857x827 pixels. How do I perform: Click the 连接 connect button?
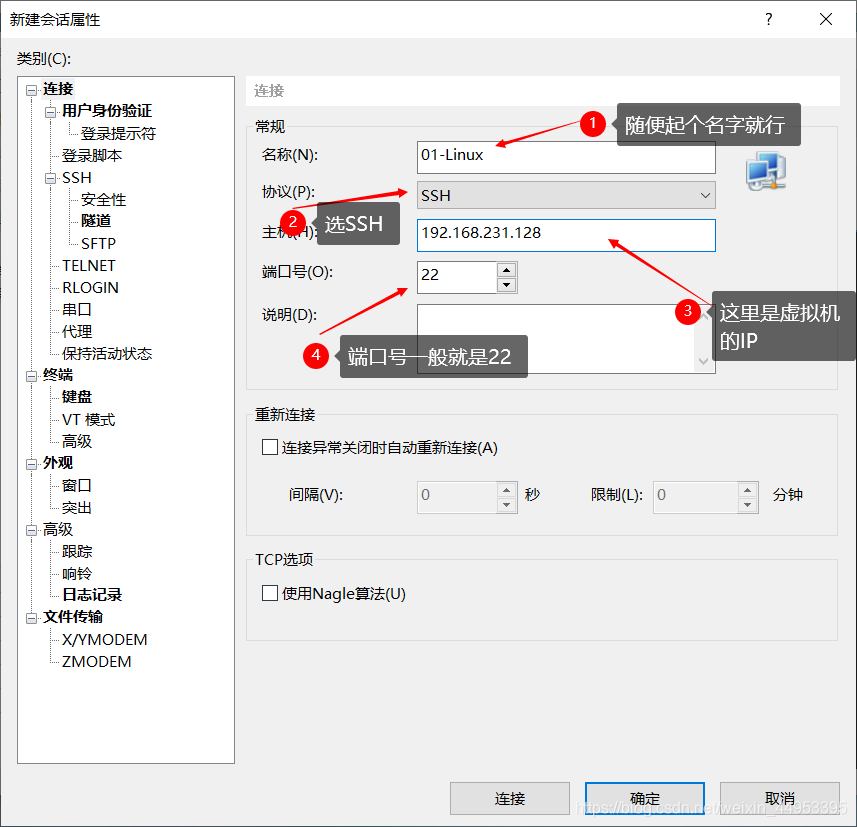tap(510, 799)
